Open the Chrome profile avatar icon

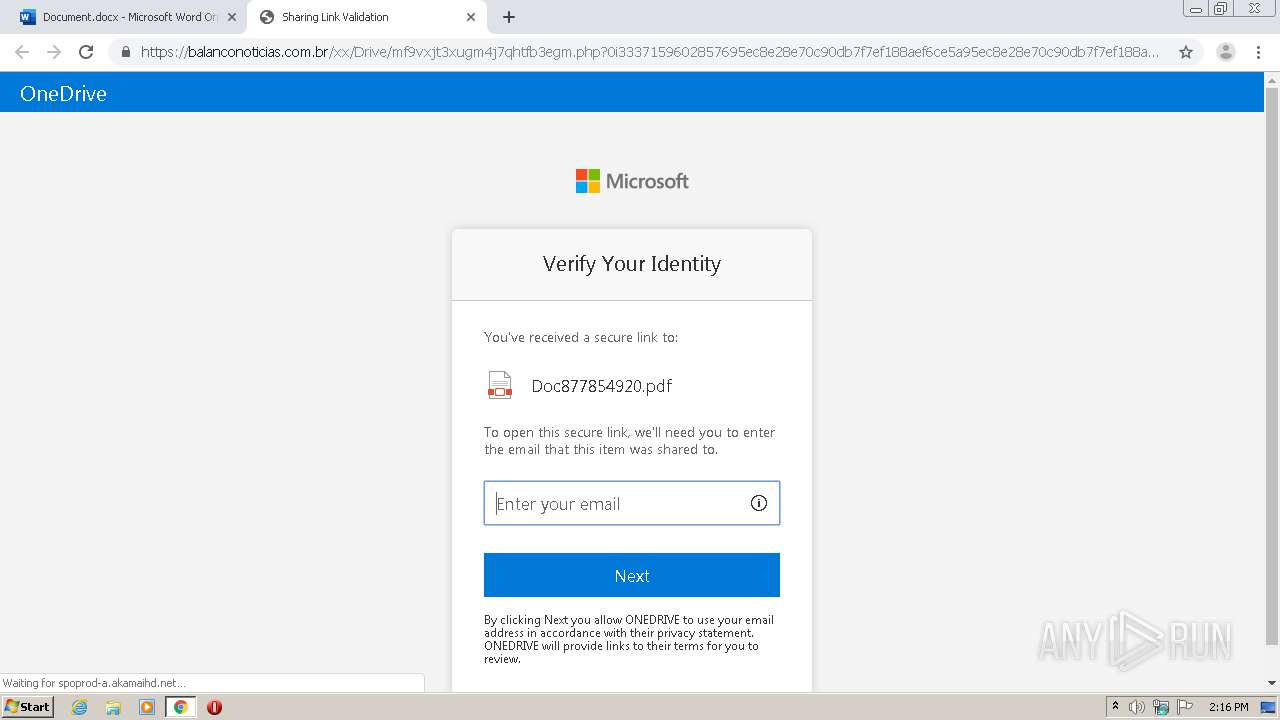(1226, 52)
